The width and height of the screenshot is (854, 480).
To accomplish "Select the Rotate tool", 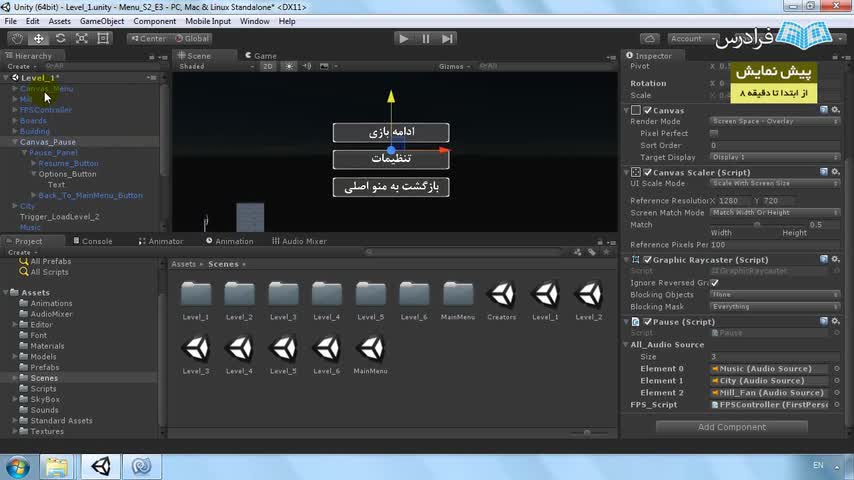I will coord(60,38).
